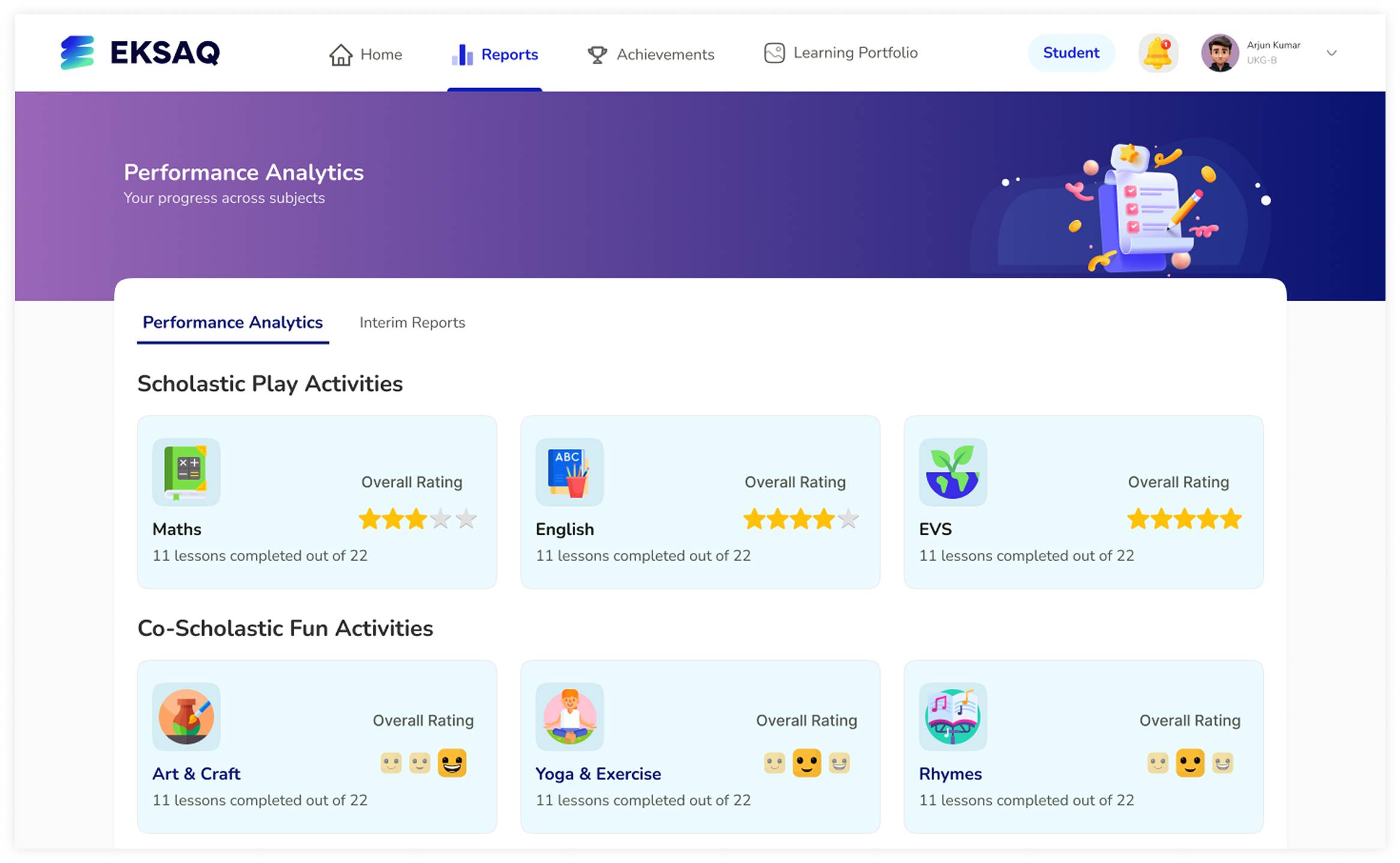
Task: Open the Art & Craft pottery icon
Action: click(186, 717)
